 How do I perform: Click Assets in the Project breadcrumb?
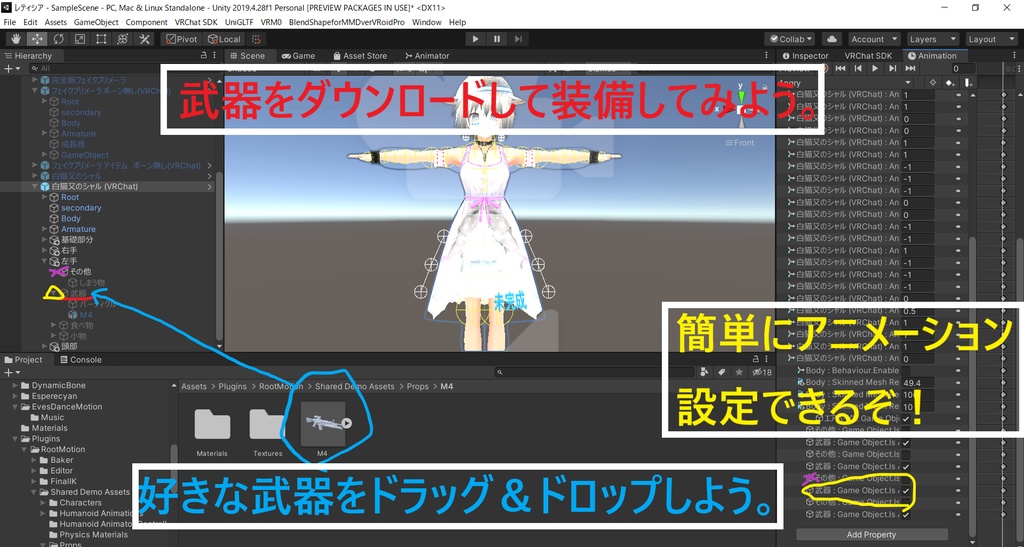point(194,386)
